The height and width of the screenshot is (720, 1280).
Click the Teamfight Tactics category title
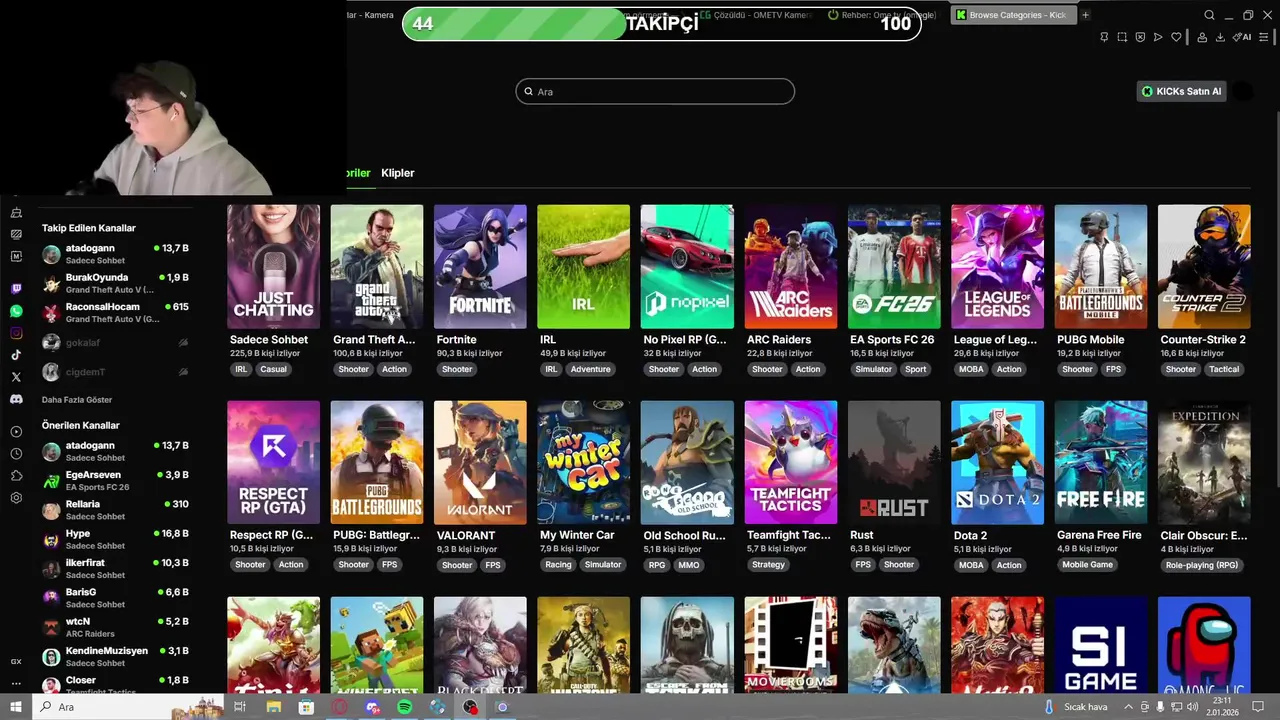[x=789, y=535]
